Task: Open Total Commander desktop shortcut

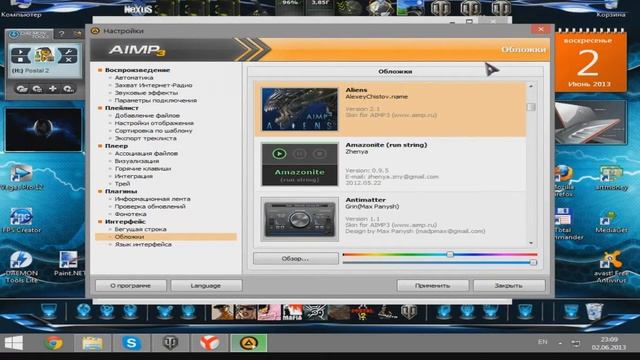Action: (x=566, y=224)
